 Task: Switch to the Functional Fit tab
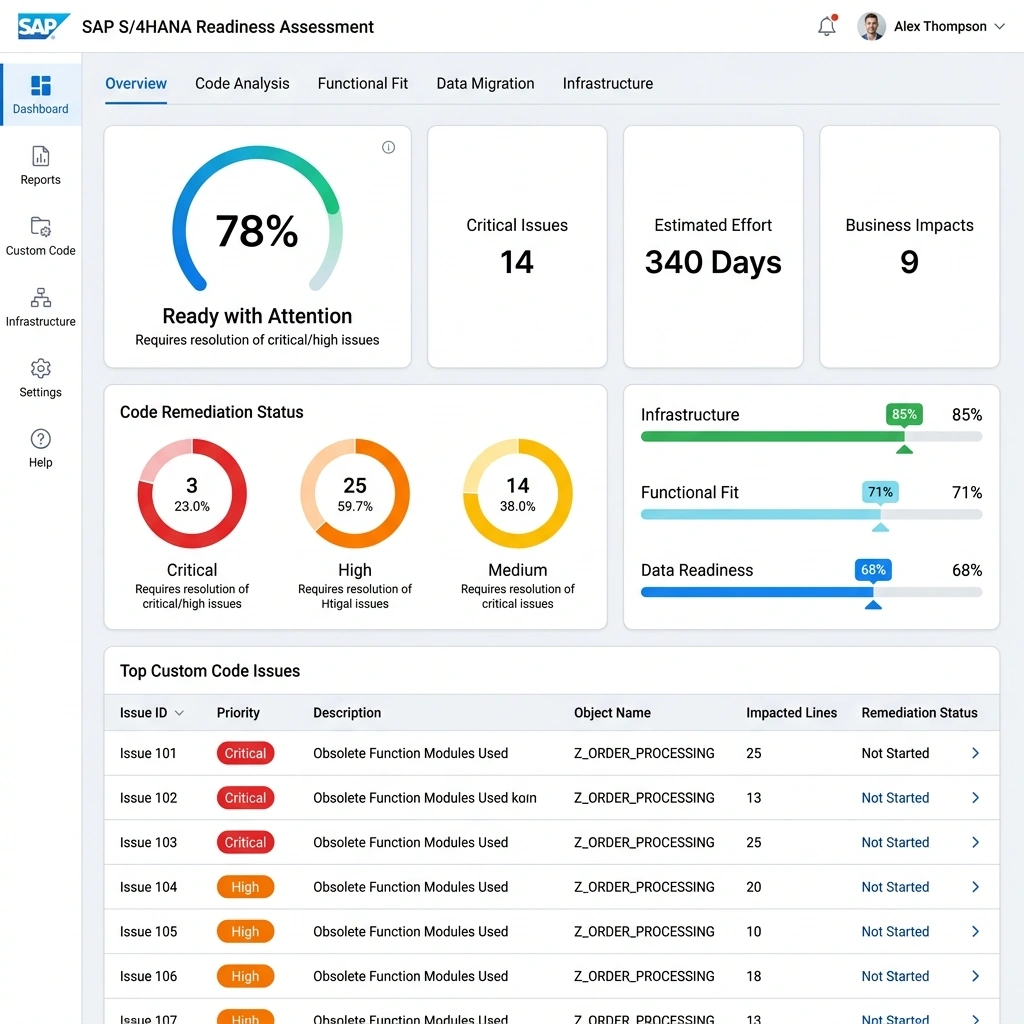362,84
